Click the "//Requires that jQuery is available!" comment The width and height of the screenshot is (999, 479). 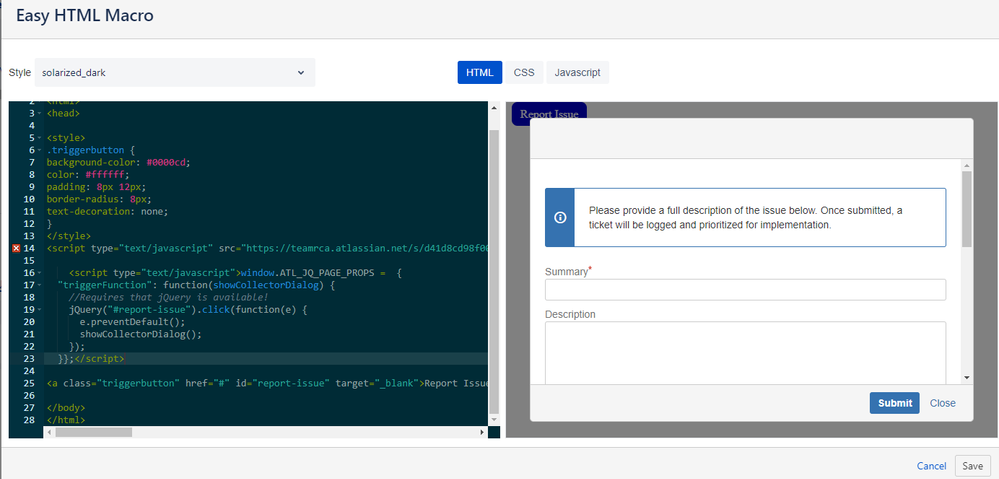click(168, 297)
